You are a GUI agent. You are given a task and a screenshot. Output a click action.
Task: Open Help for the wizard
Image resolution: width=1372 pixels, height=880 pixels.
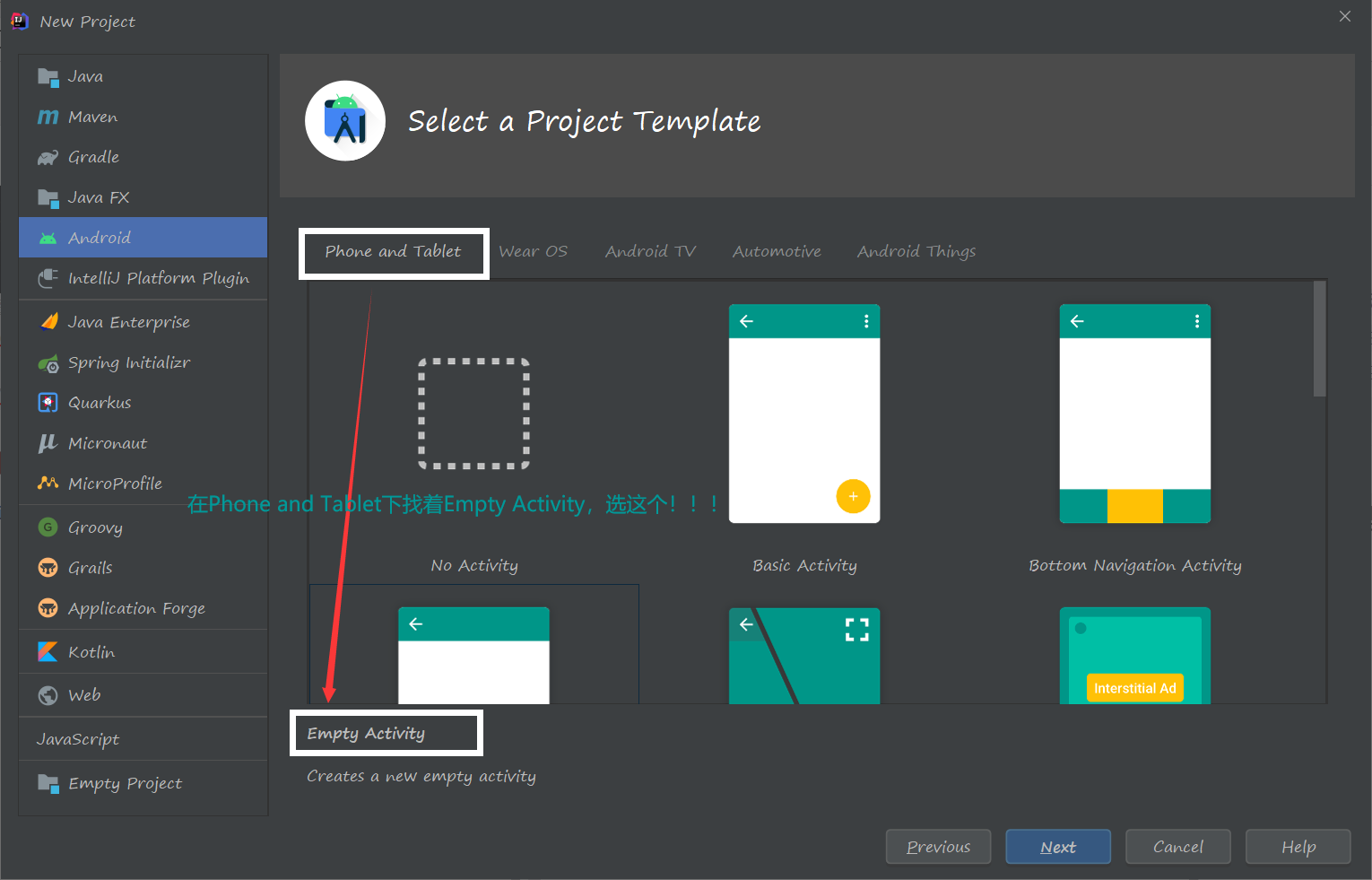point(1298,847)
